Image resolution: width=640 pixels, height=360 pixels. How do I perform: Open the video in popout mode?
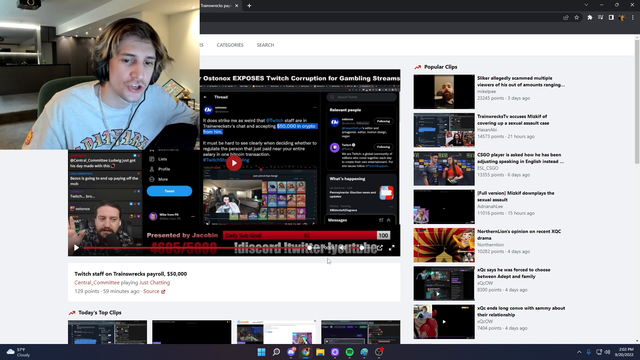pos(380,248)
